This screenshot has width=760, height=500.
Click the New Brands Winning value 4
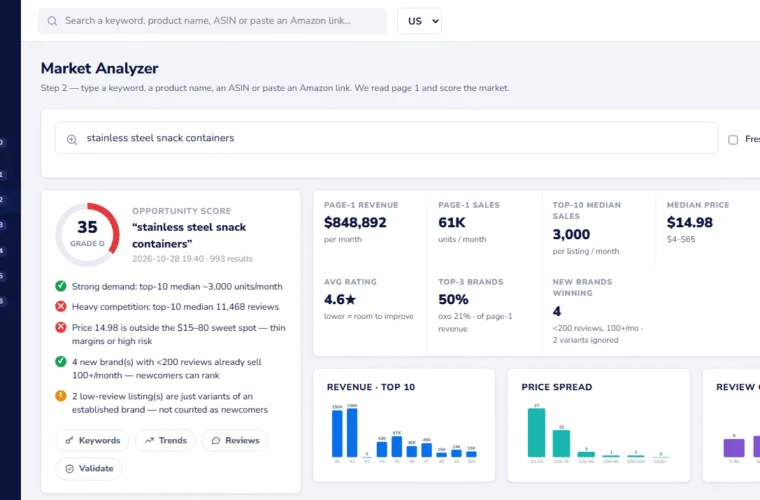(x=557, y=311)
